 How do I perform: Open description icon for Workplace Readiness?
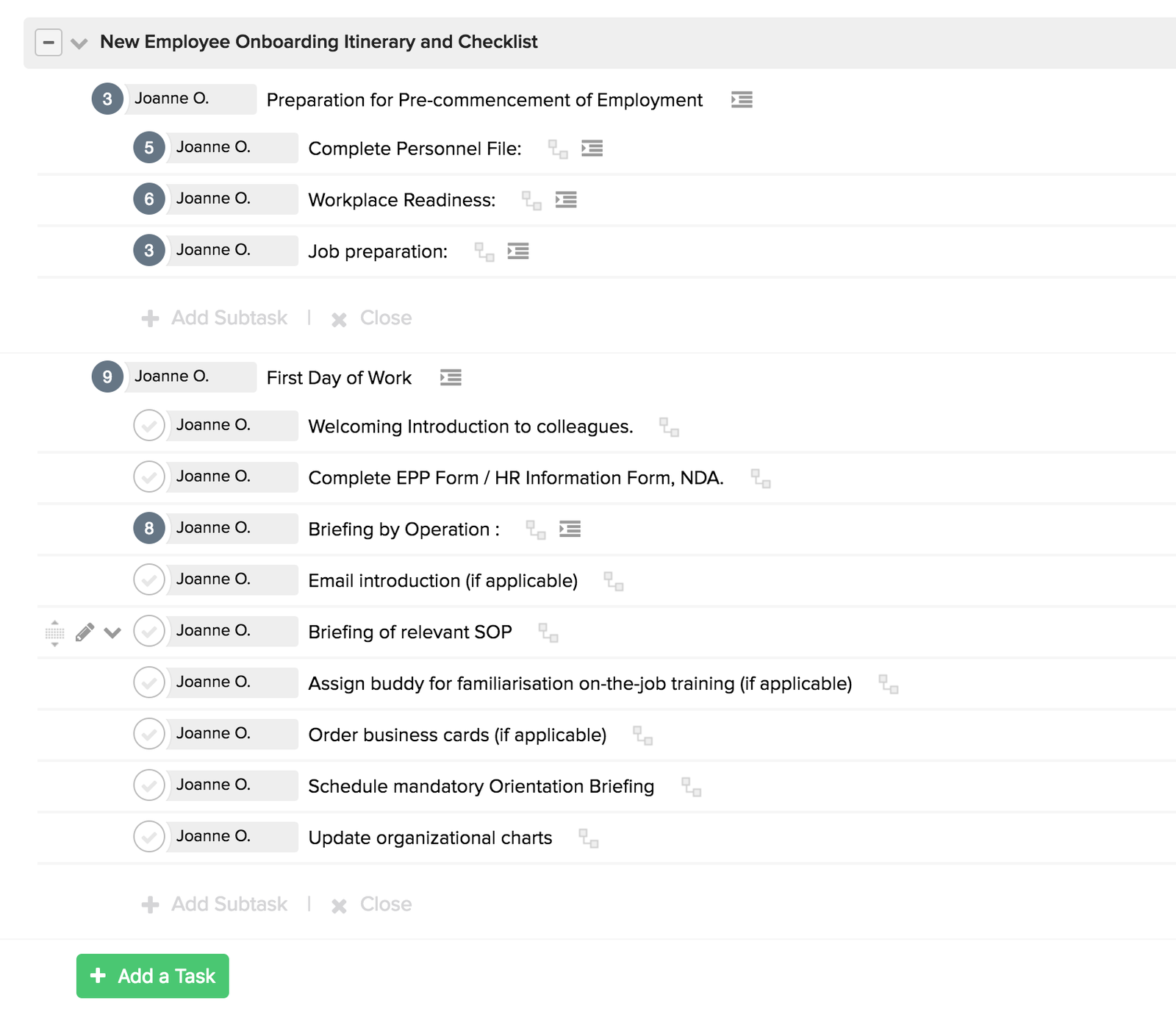566,199
